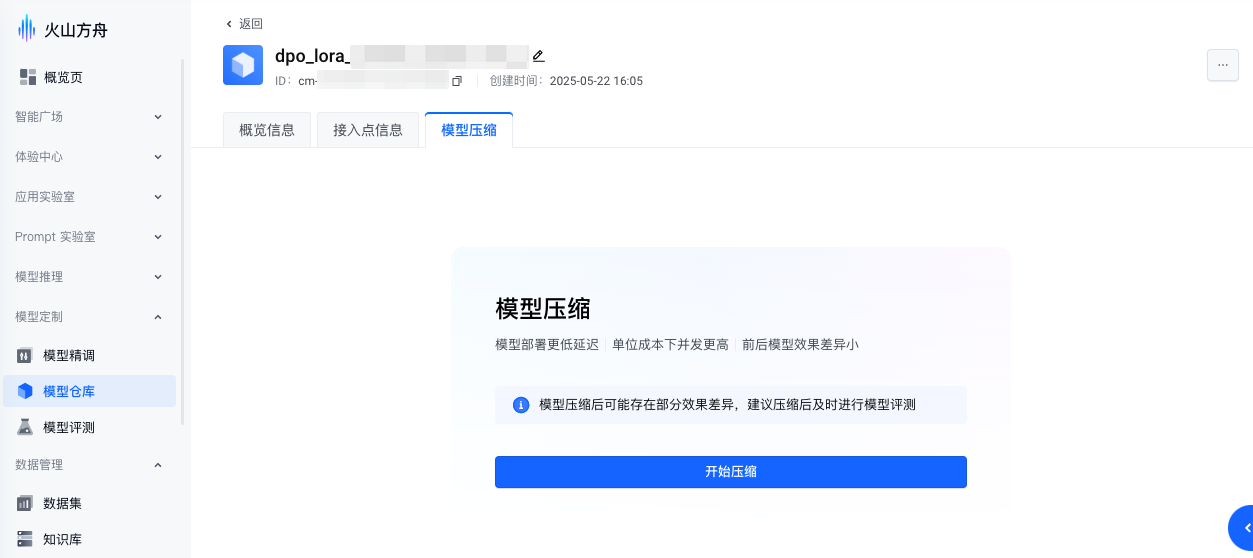The width and height of the screenshot is (1253, 558).
Task: Collapse the 数据管理 menu chevron
Action: [x=158, y=465]
